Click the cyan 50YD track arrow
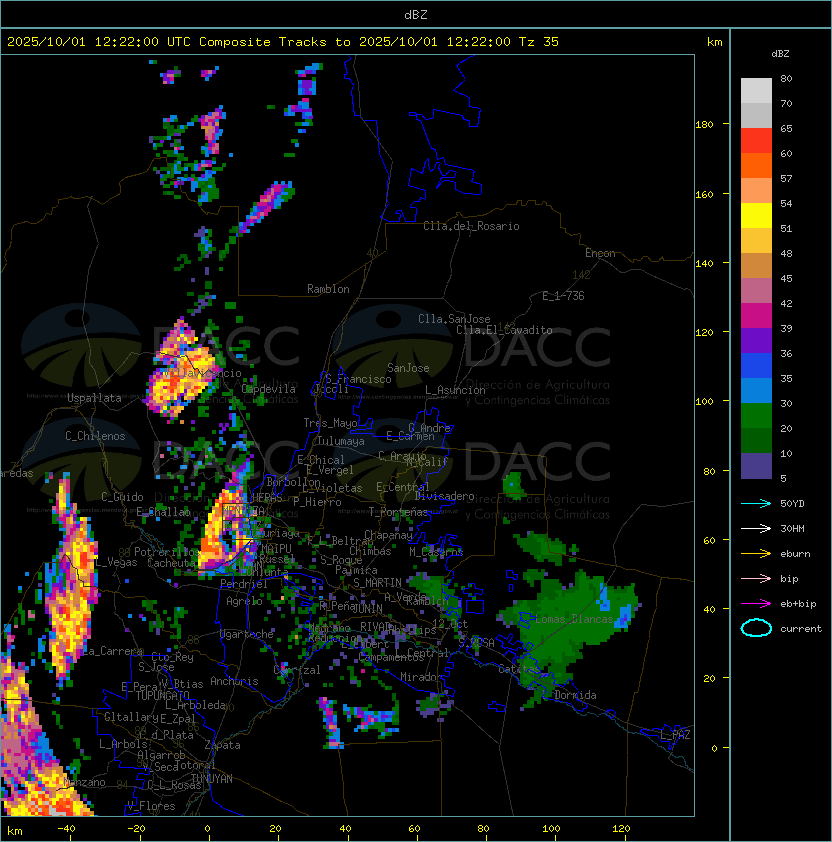The width and height of the screenshot is (832, 842). [x=756, y=504]
